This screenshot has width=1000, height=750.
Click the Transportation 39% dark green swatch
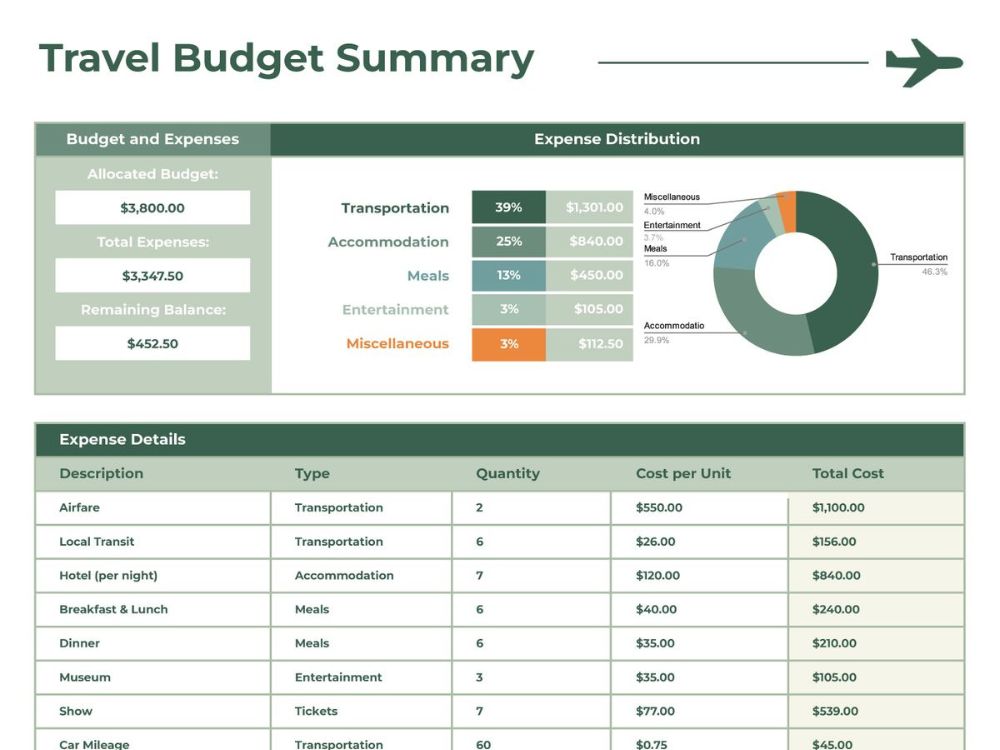tap(508, 207)
